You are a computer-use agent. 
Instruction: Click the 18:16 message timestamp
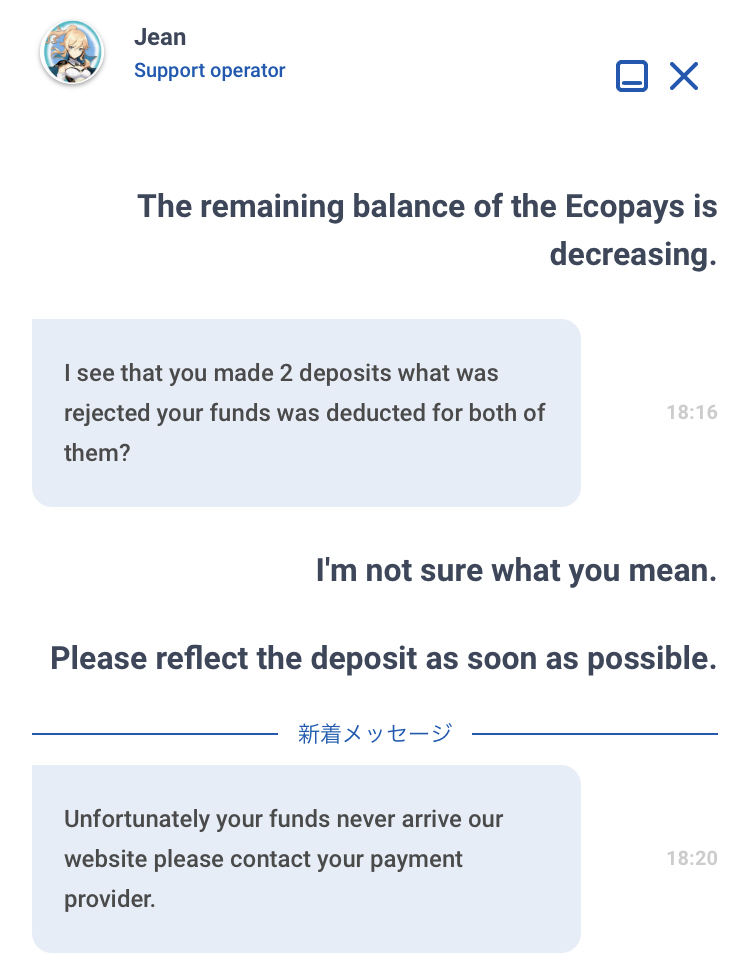click(x=692, y=412)
